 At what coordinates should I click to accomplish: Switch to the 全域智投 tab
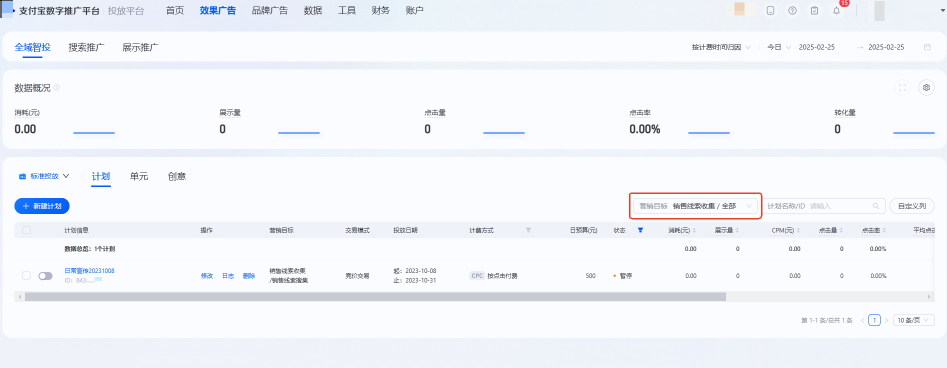(33, 47)
